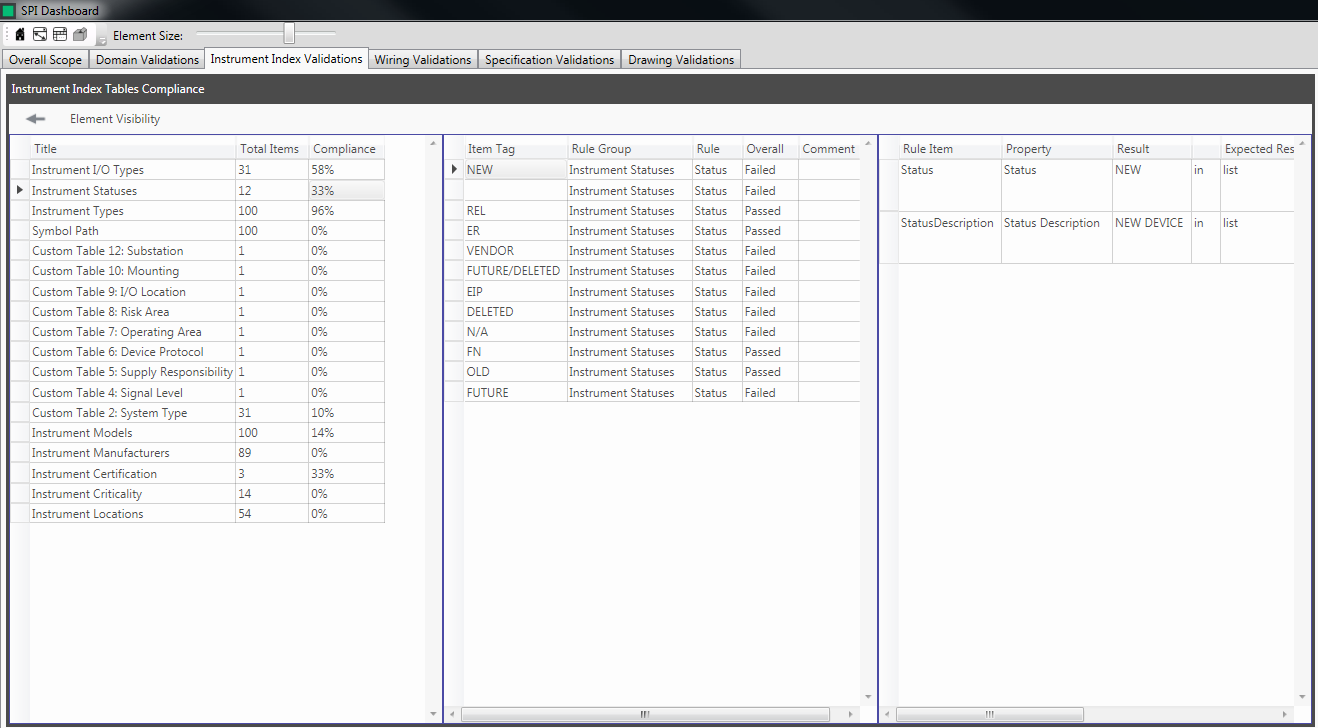1318x728 pixels.
Task: Open Element Visibility options
Action: coord(115,119)
